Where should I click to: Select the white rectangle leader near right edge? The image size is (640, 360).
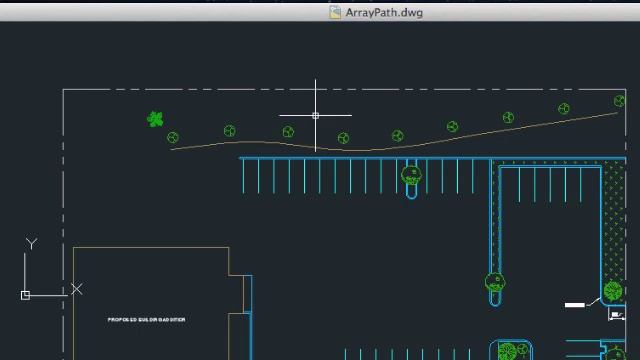coord(575,305)
